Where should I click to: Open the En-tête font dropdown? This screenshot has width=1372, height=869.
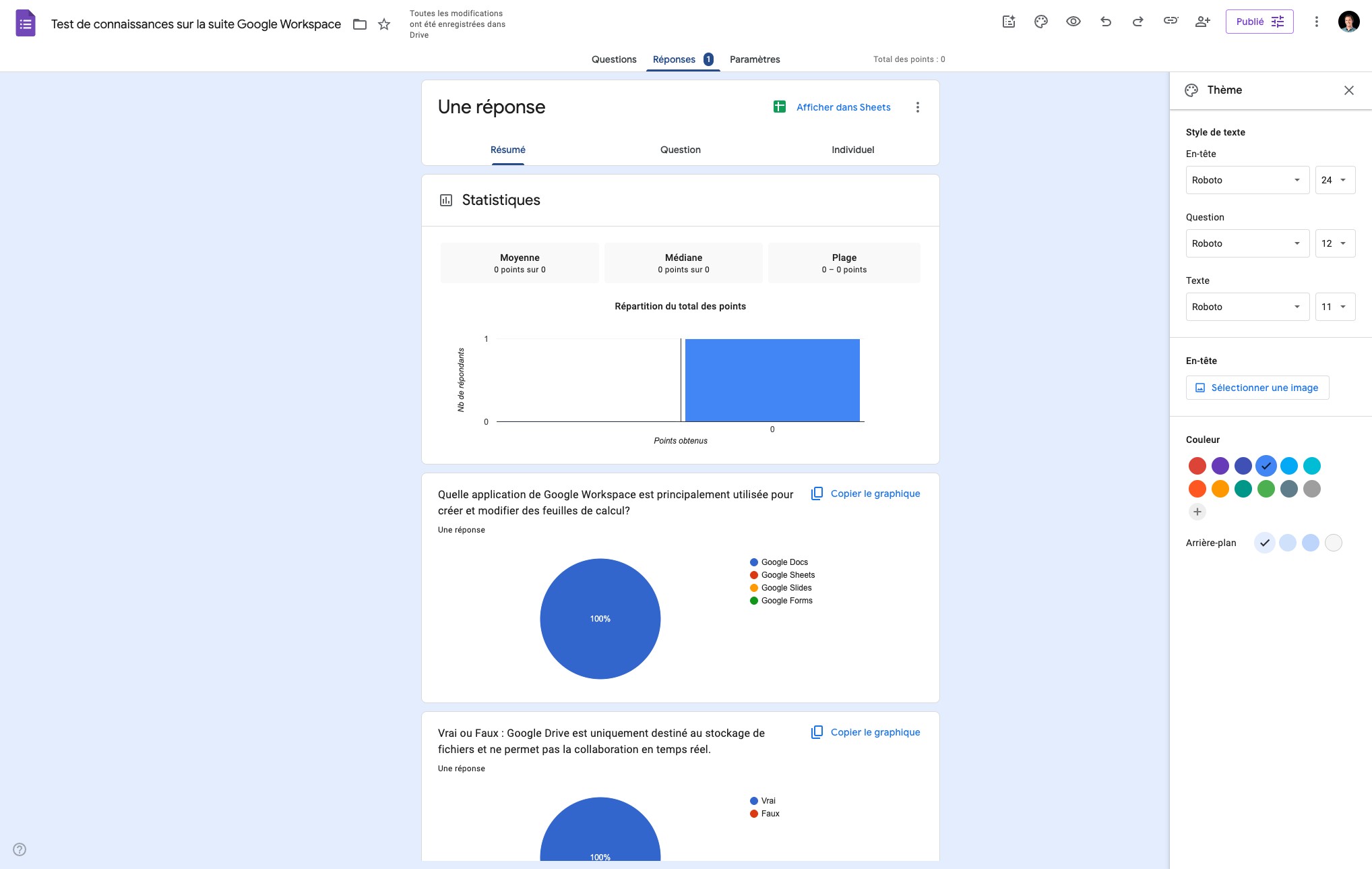coord(1248,180)
